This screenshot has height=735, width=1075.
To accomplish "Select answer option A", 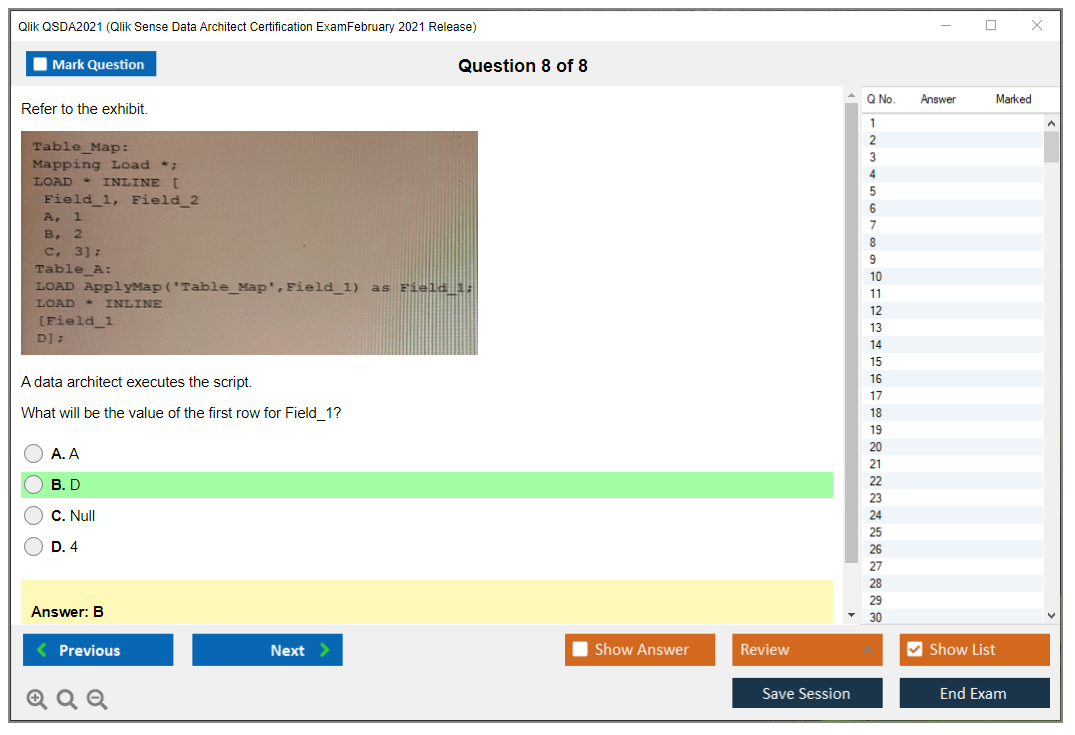I will [34, 454].
